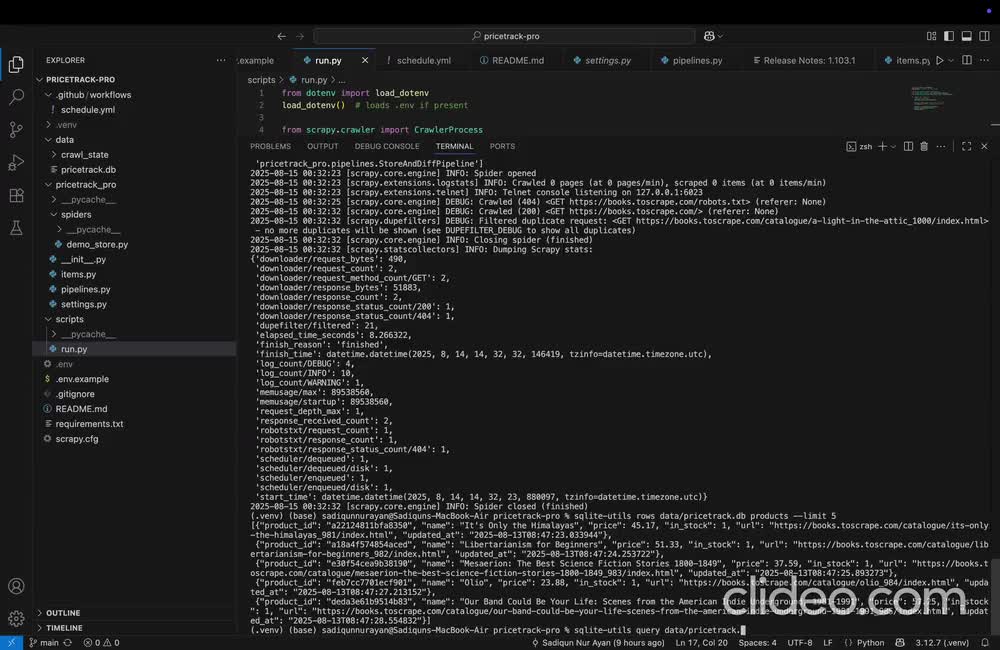Image resolution: width=1000 pixels, height=650 pixels.
Task: Collapse the .github/workflows folder
Action: tap(135, 95)
